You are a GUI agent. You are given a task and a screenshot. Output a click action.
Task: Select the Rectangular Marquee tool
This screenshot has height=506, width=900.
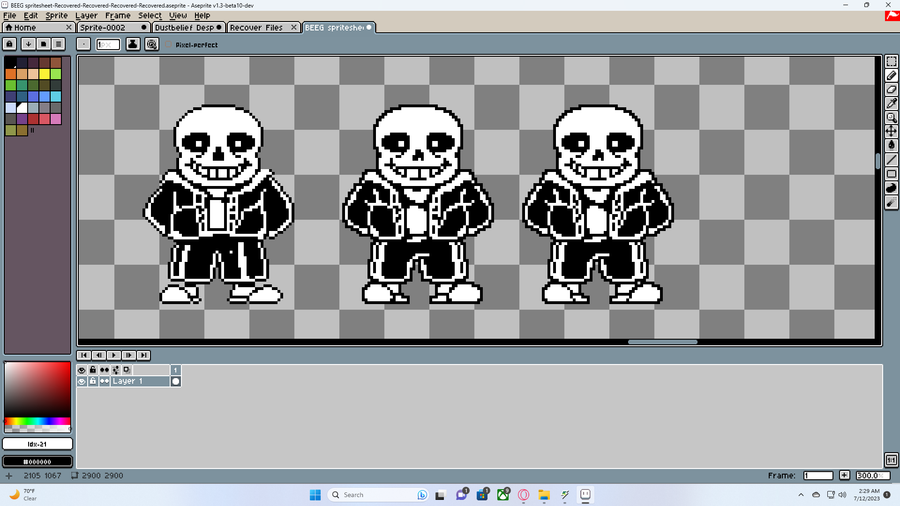[x=891, y=61]
